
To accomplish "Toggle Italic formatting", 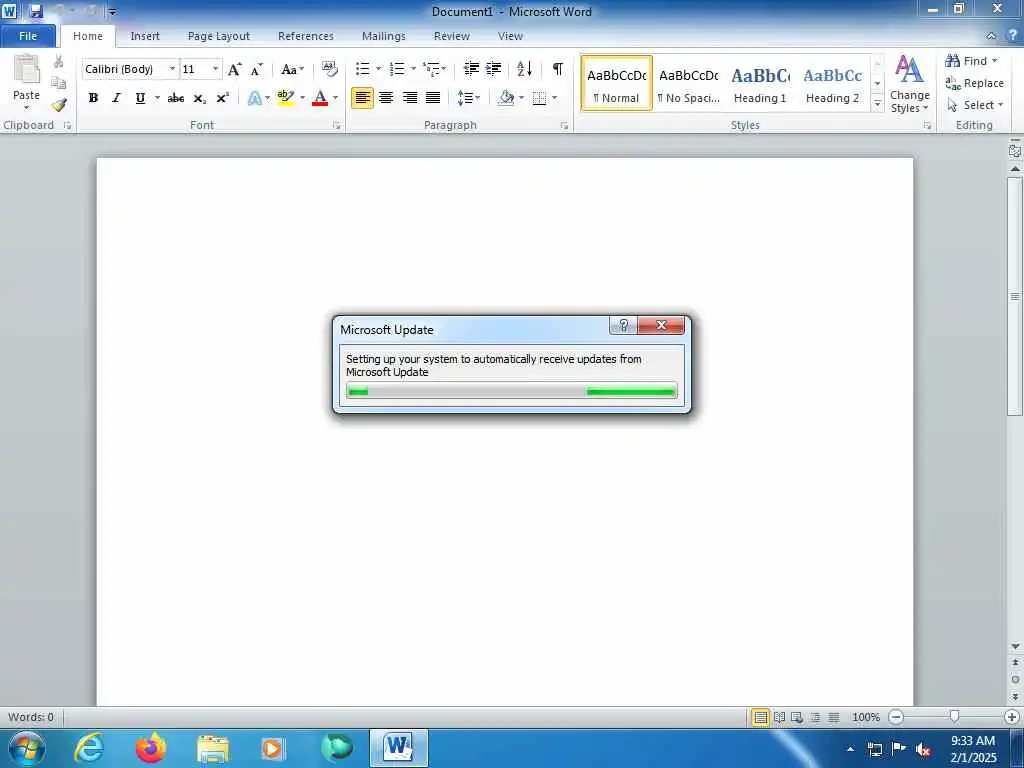I will point(116,98).
